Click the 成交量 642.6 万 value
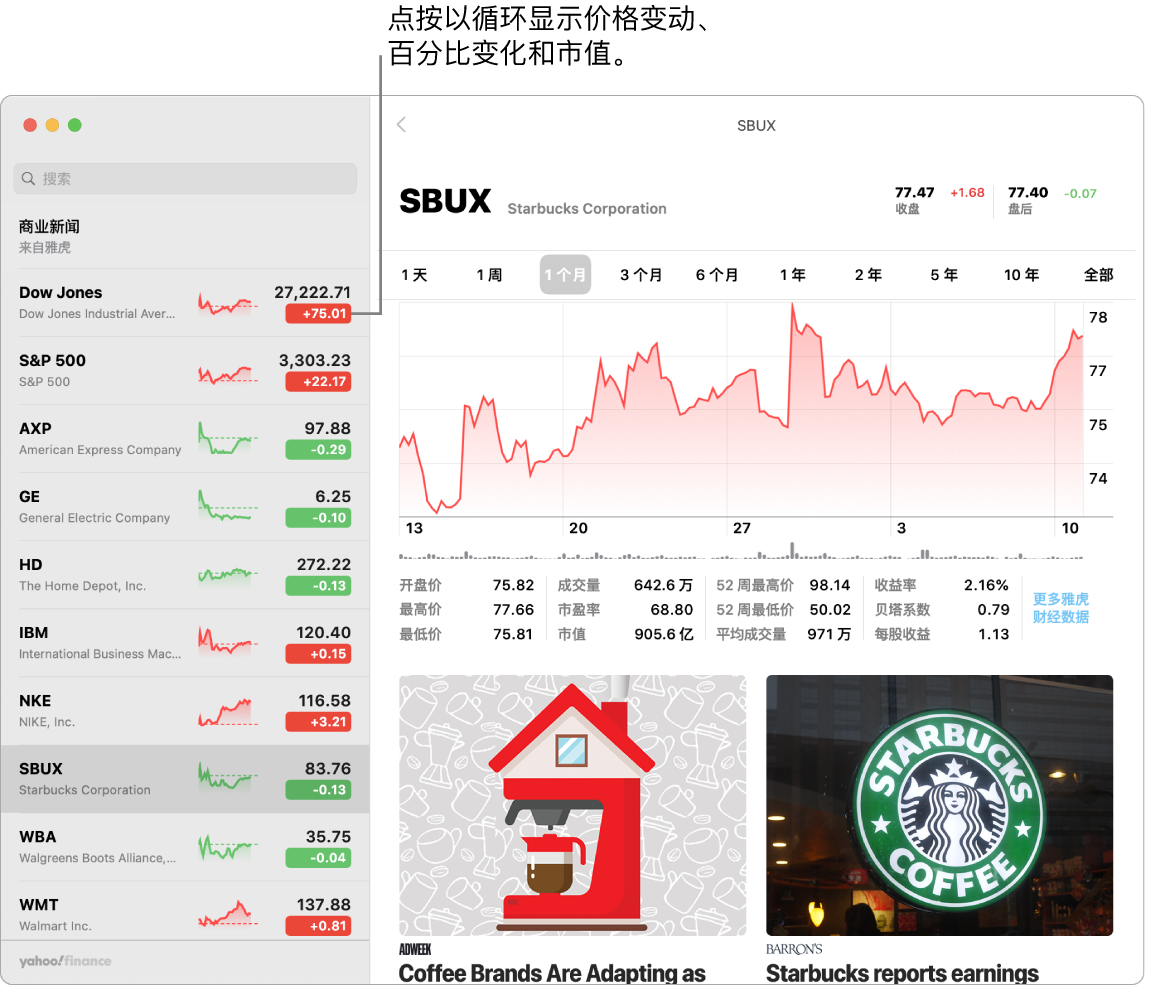Screen dimensions: 1149x990 tap(663, 585)
